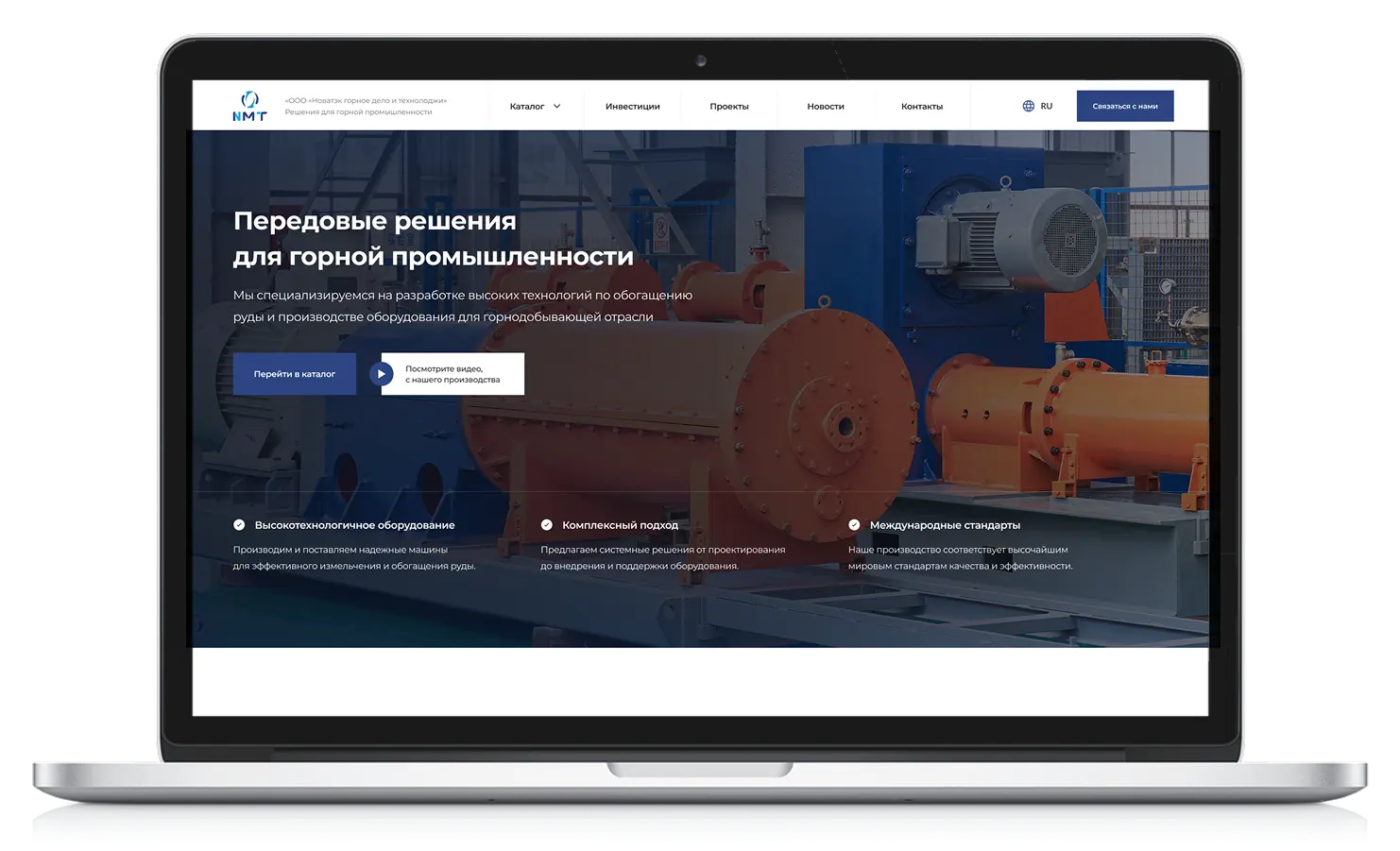The height and width of the screenshot is (851, 1400).
Task: Click checkmark icon beside Международные стандарты
Action: pos(854,525)
